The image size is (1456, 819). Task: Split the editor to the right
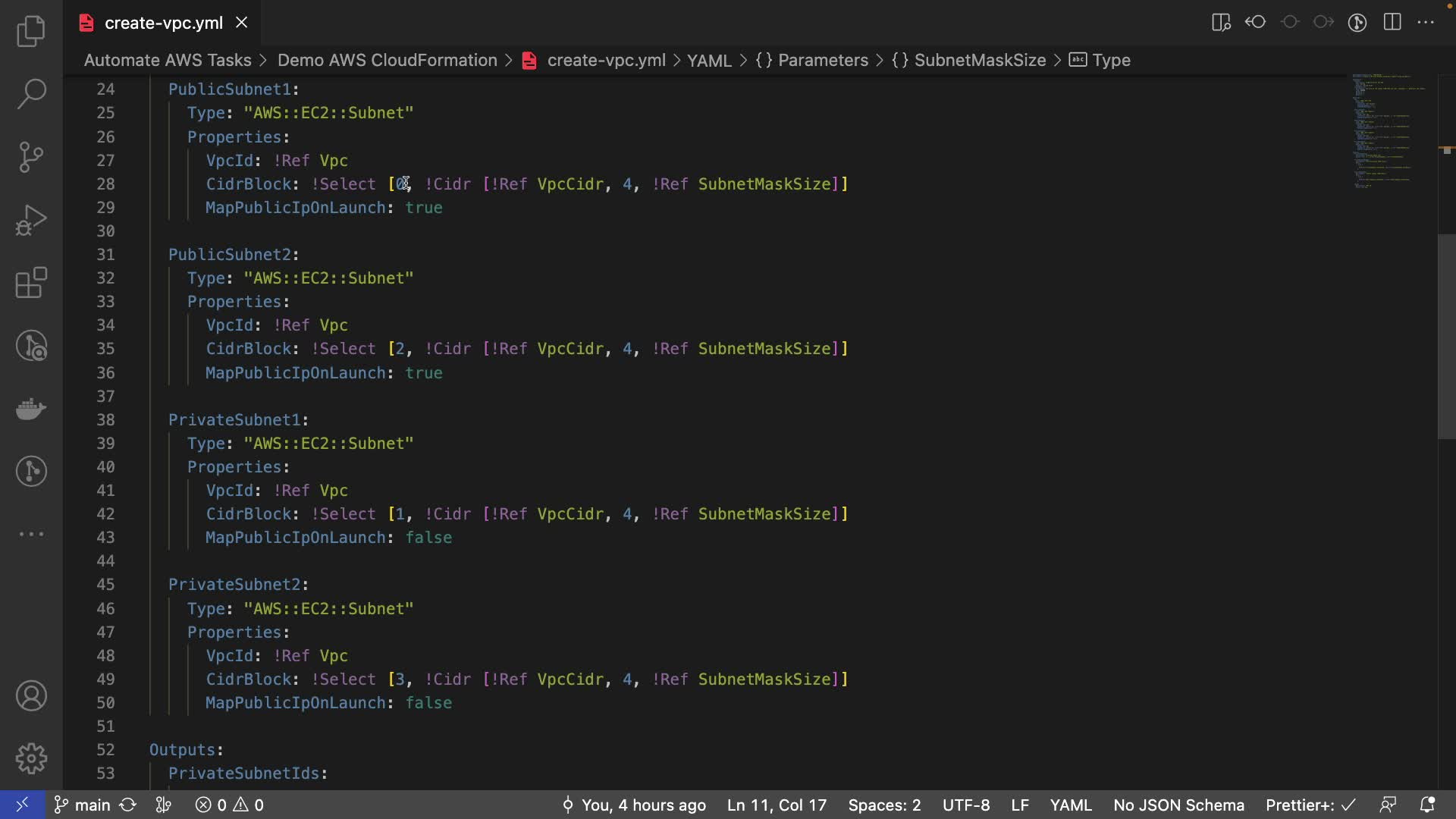tap(1392, 23)
